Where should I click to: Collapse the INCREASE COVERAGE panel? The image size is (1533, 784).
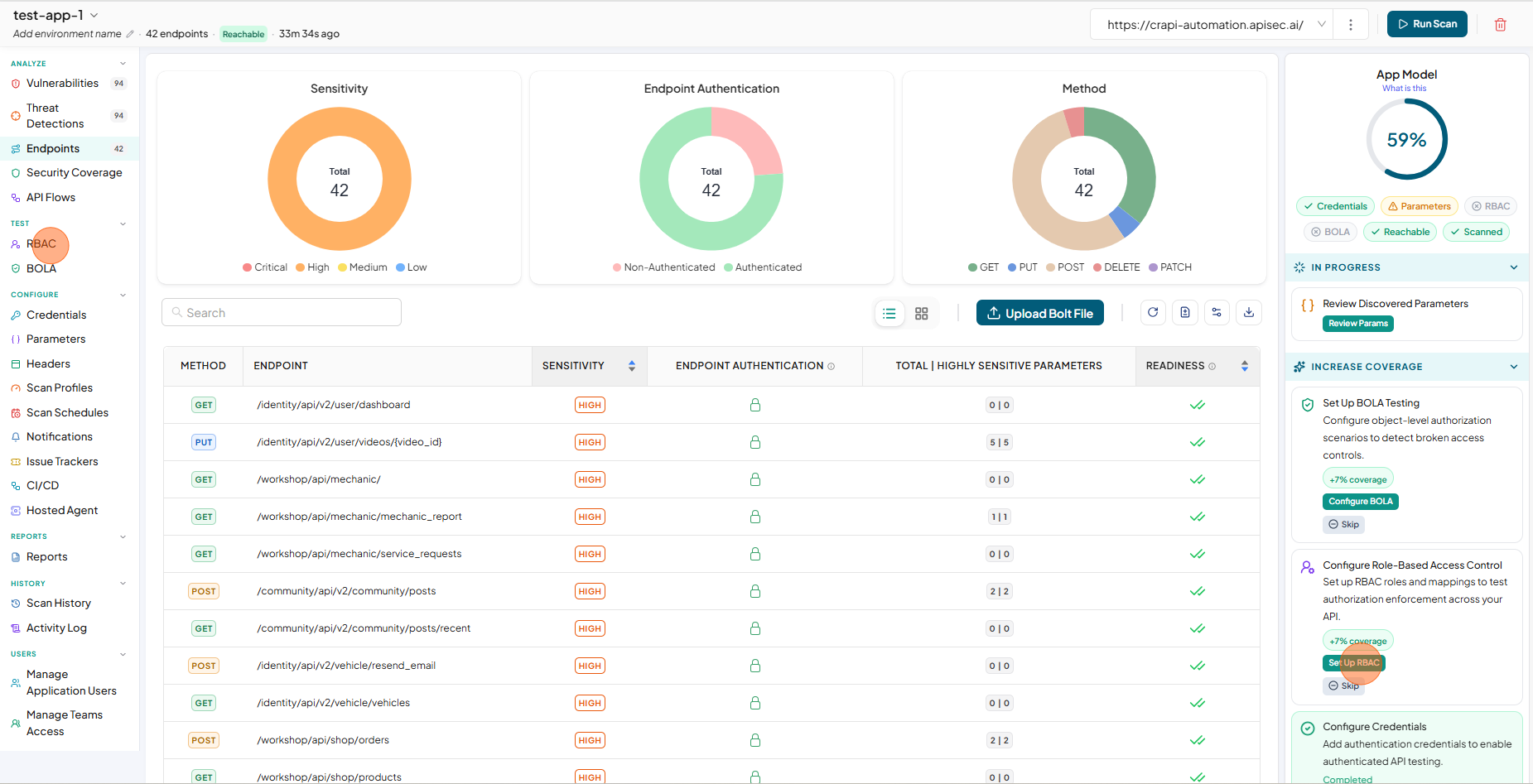point(1514,367)
